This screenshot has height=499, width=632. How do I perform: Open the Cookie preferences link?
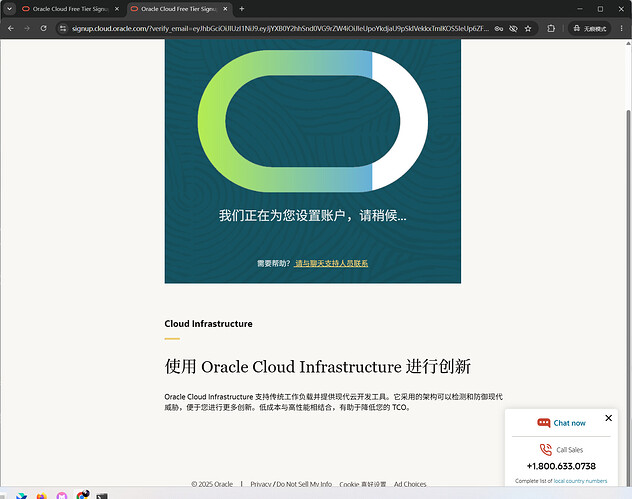point(363,484)
